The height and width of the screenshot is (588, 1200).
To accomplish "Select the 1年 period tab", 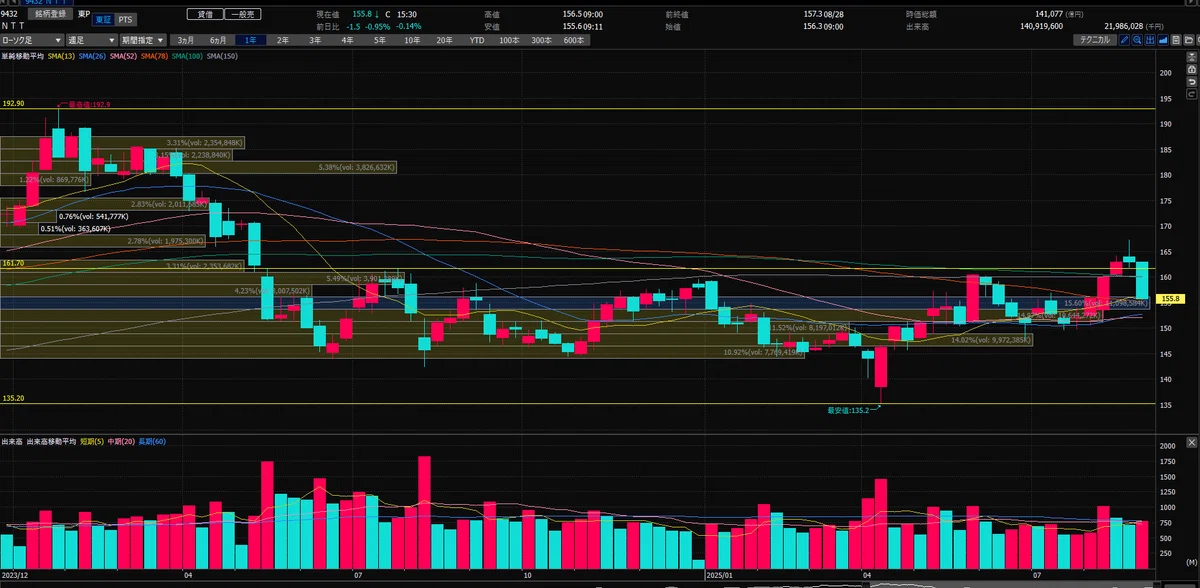I will coord(250,40).
